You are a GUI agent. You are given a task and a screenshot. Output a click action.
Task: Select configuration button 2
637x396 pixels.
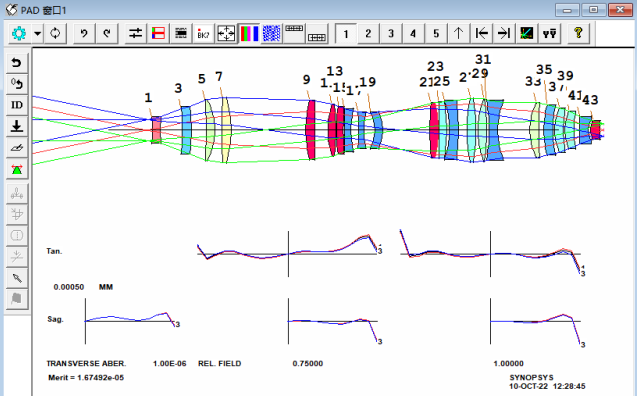click(x=368, y=33)
